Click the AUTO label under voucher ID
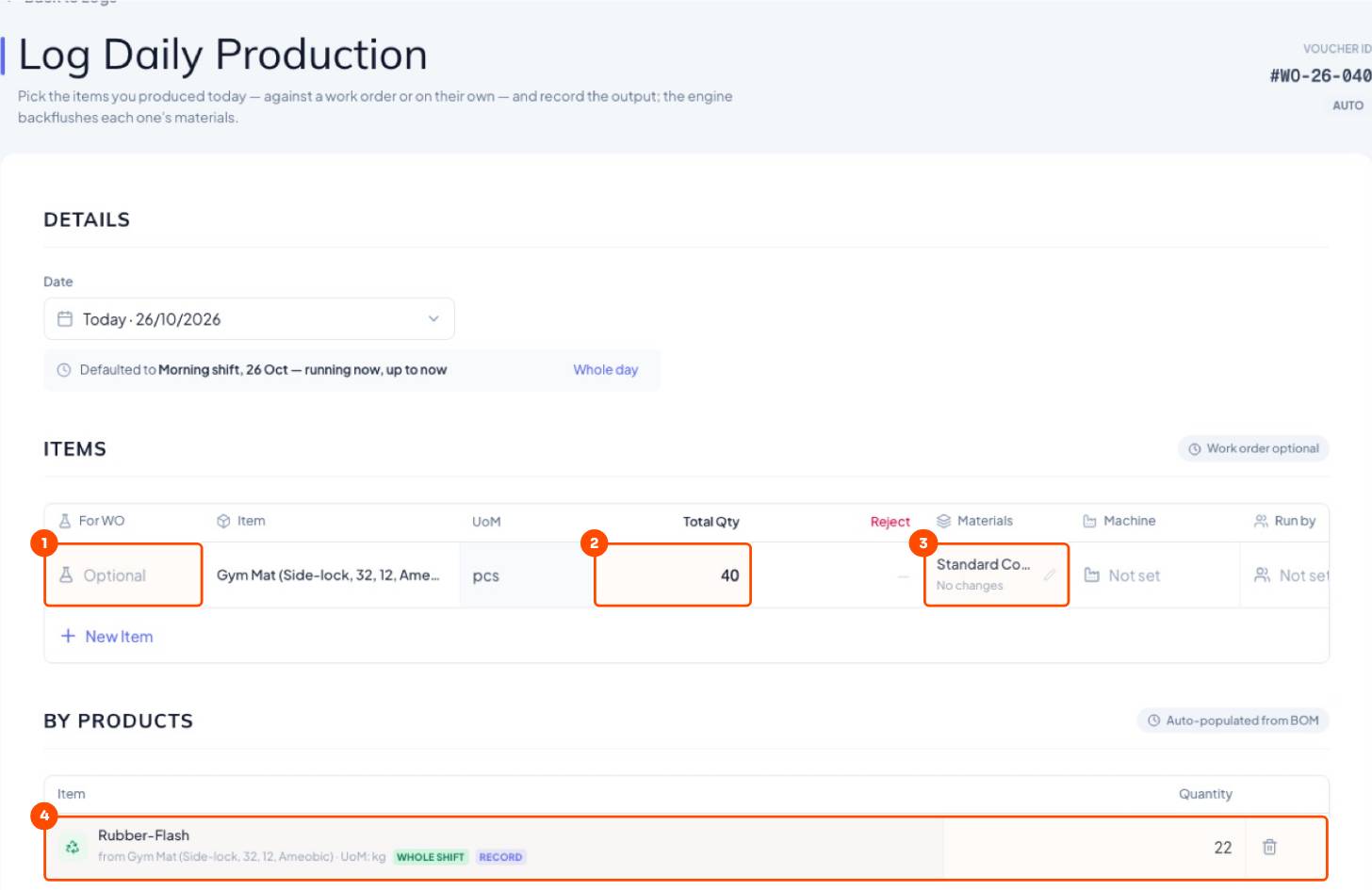1372x890 pixels. (1347, 105)
